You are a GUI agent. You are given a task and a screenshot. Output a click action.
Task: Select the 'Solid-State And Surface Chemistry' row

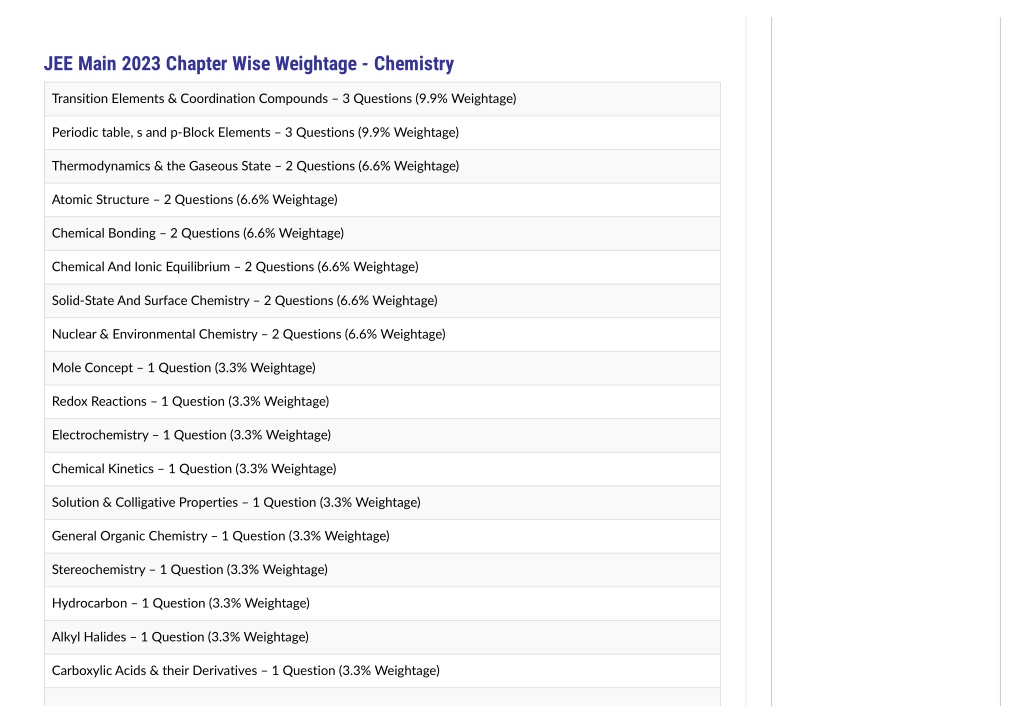pos(382,300)
